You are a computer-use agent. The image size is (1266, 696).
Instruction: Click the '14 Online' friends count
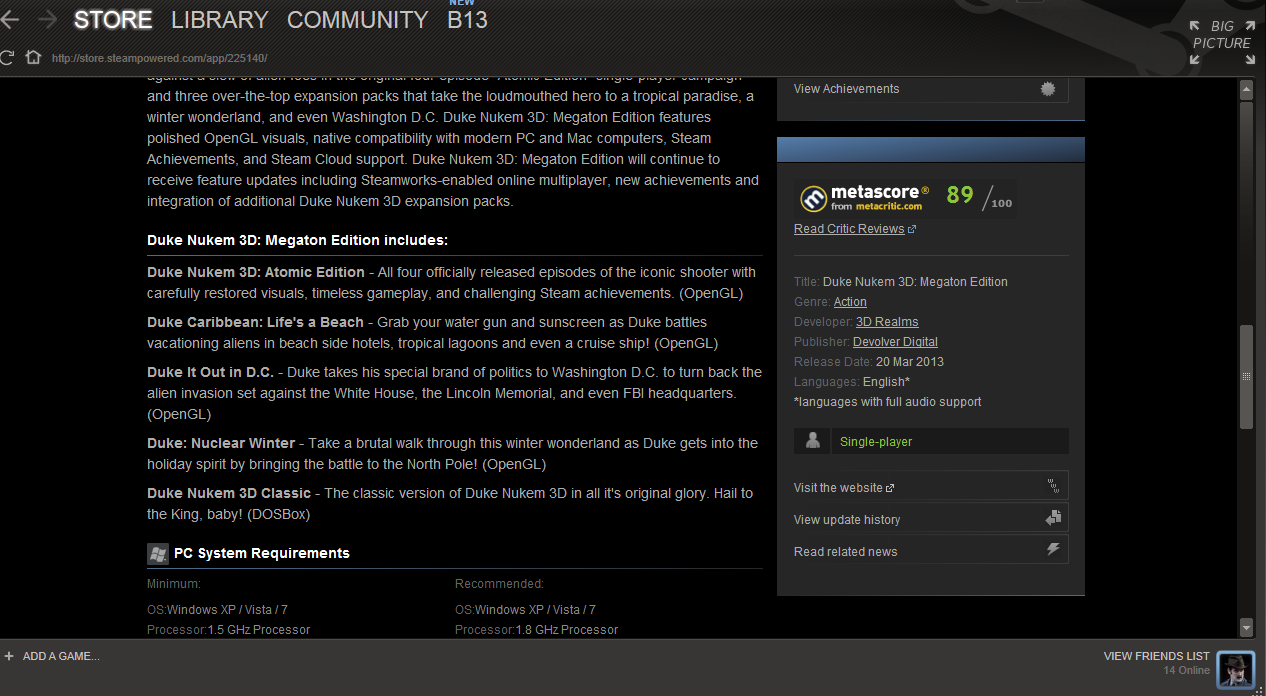click(x=1187, y=670)
